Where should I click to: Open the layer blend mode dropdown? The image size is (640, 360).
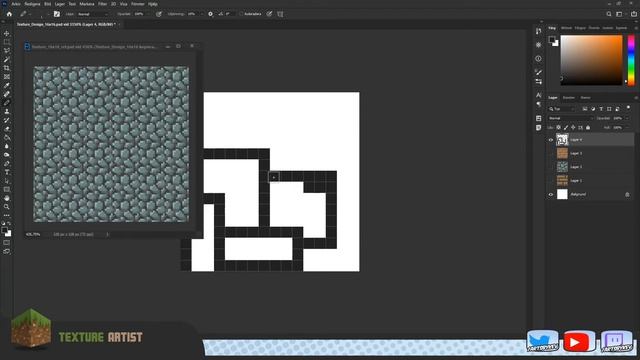570,118
